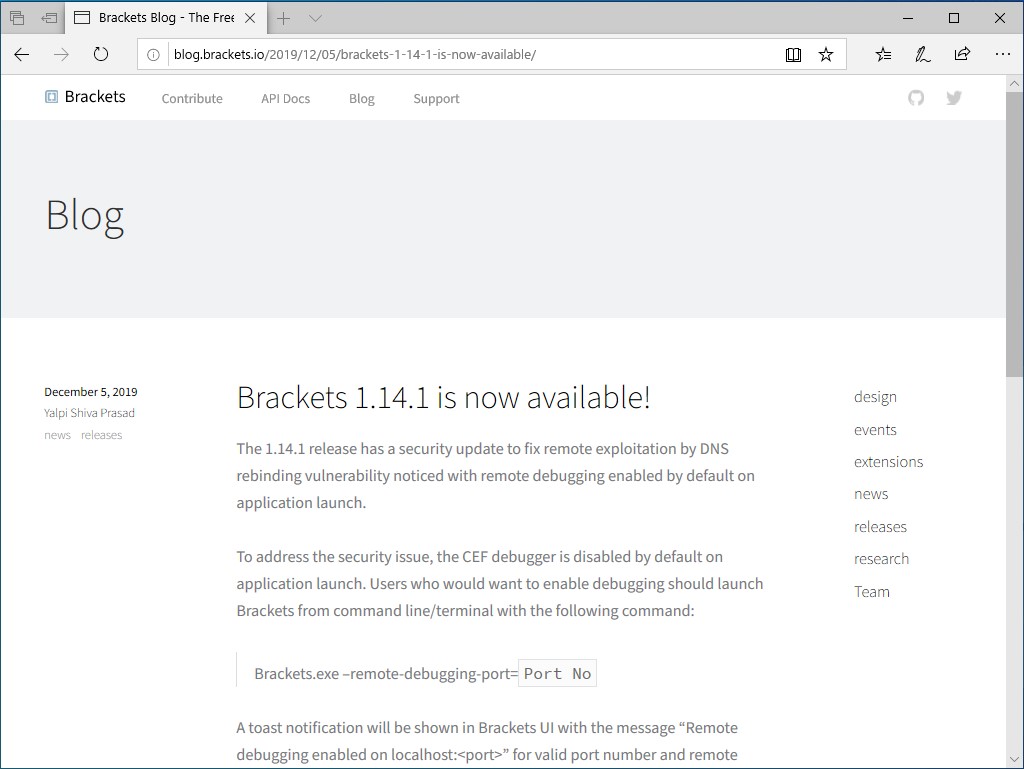Open the Twitter icon in the header
1024x769 pixels.
coord(954,98)
